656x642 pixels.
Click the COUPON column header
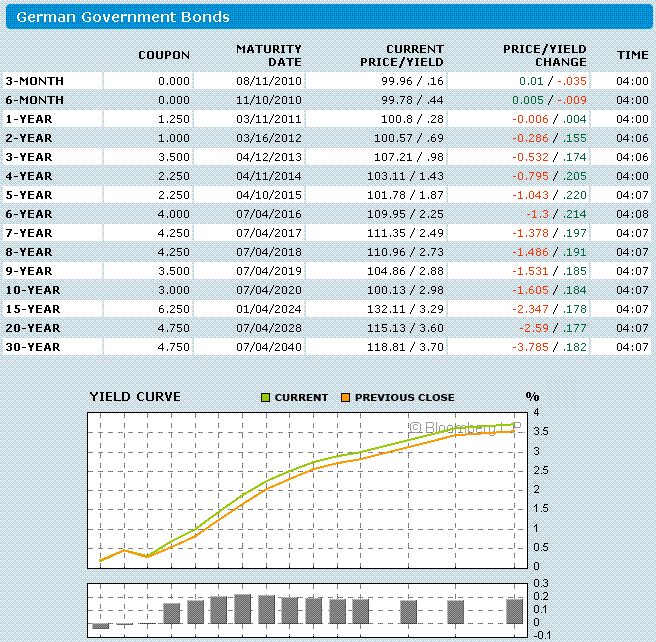164,55
